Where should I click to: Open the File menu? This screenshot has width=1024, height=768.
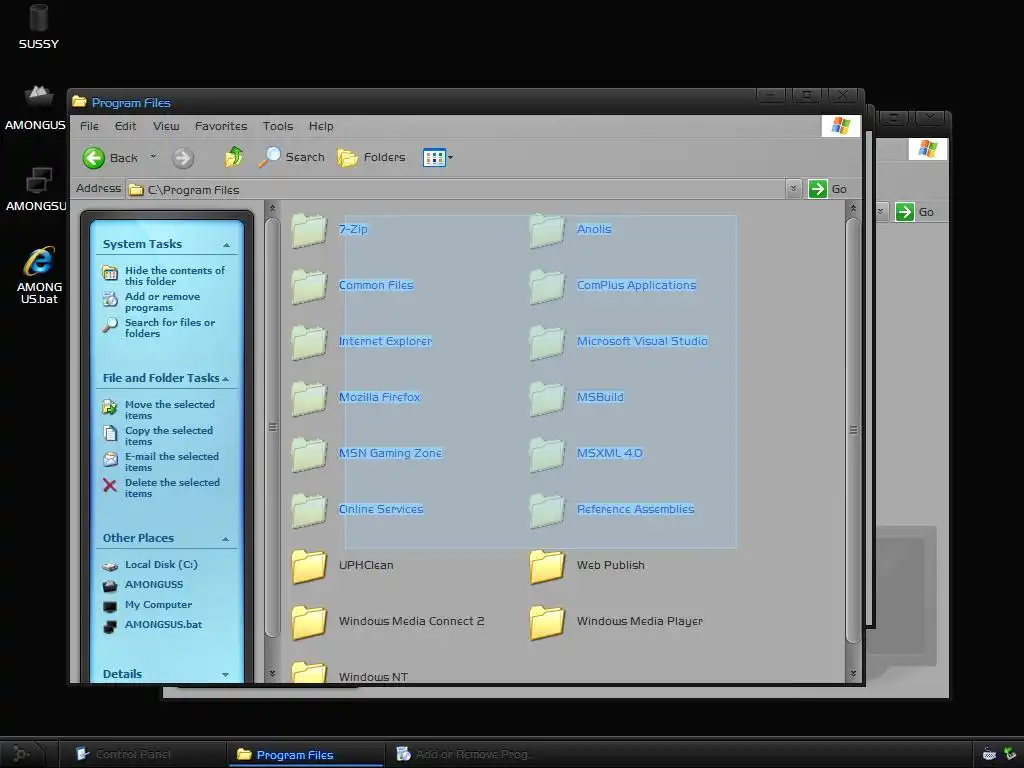[89, 126]
